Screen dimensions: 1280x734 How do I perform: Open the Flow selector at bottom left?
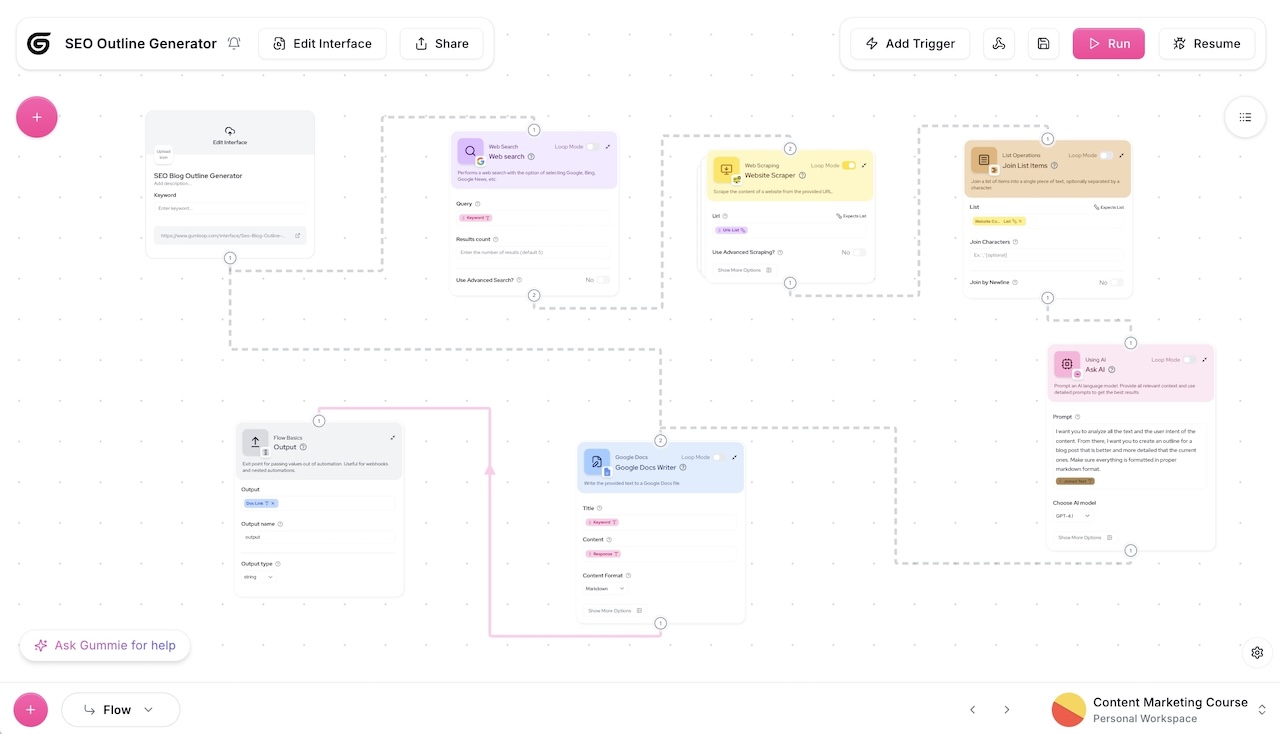pyautogui.click(x=120, y=709)
